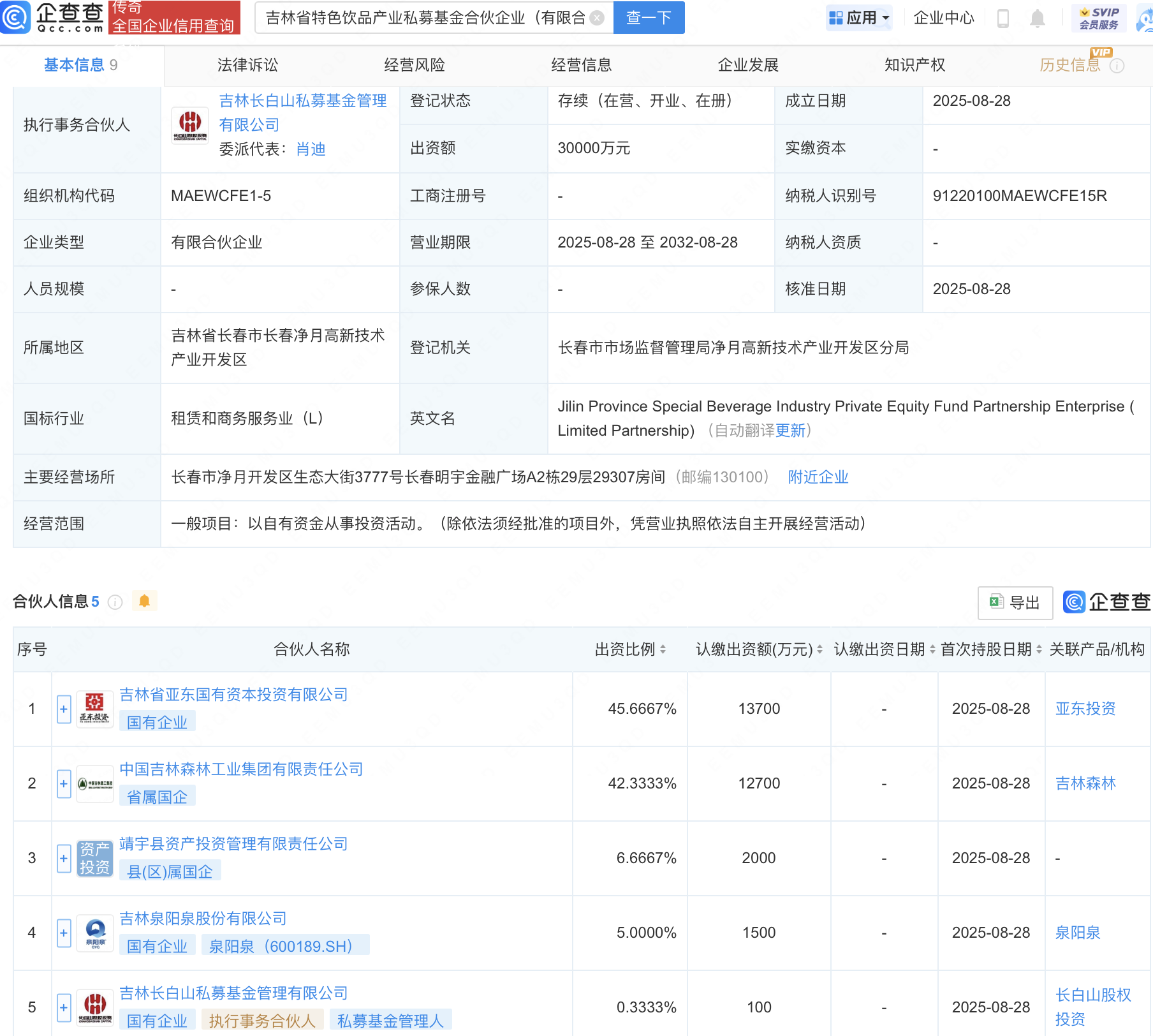Open the 知识产权 tab
This screenshot has height=1036, width=1153.
click(914, 65)
